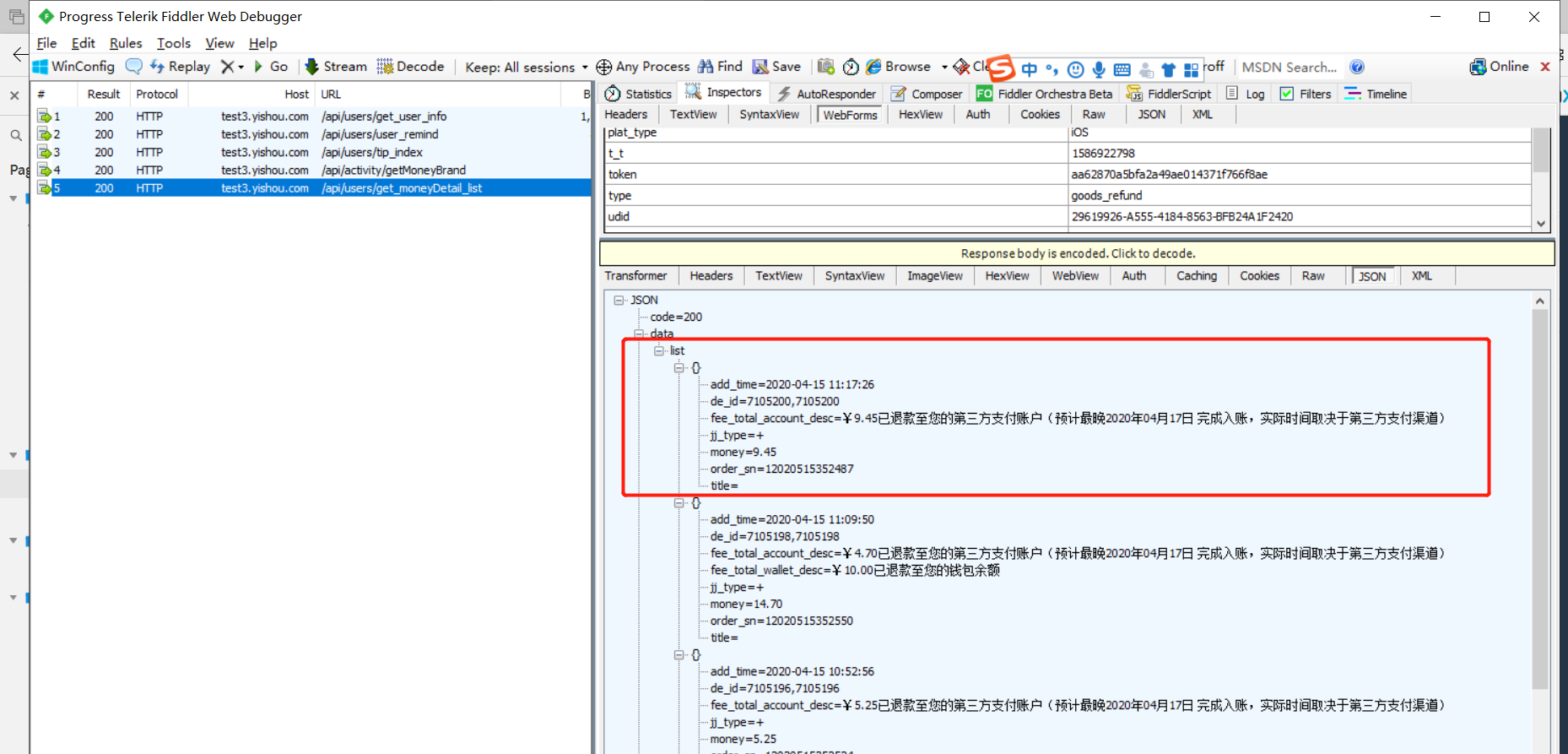Image resolution: width=1568 pixels, height=754 pixels.
Task: Click the Online network status indicator
Action: point(1500,67)
